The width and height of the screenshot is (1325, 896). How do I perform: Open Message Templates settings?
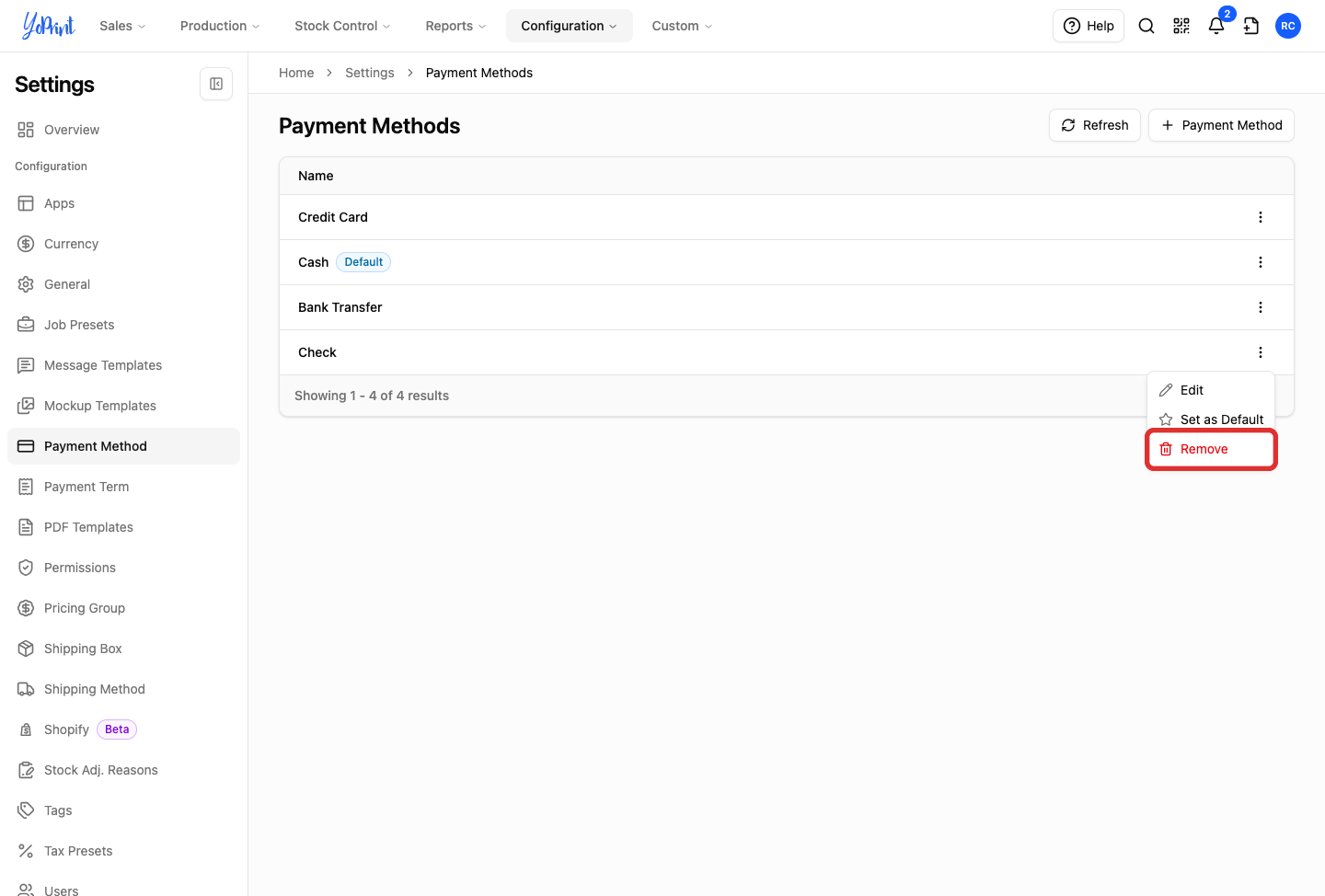pyautogui.click(x=123, y=365)
